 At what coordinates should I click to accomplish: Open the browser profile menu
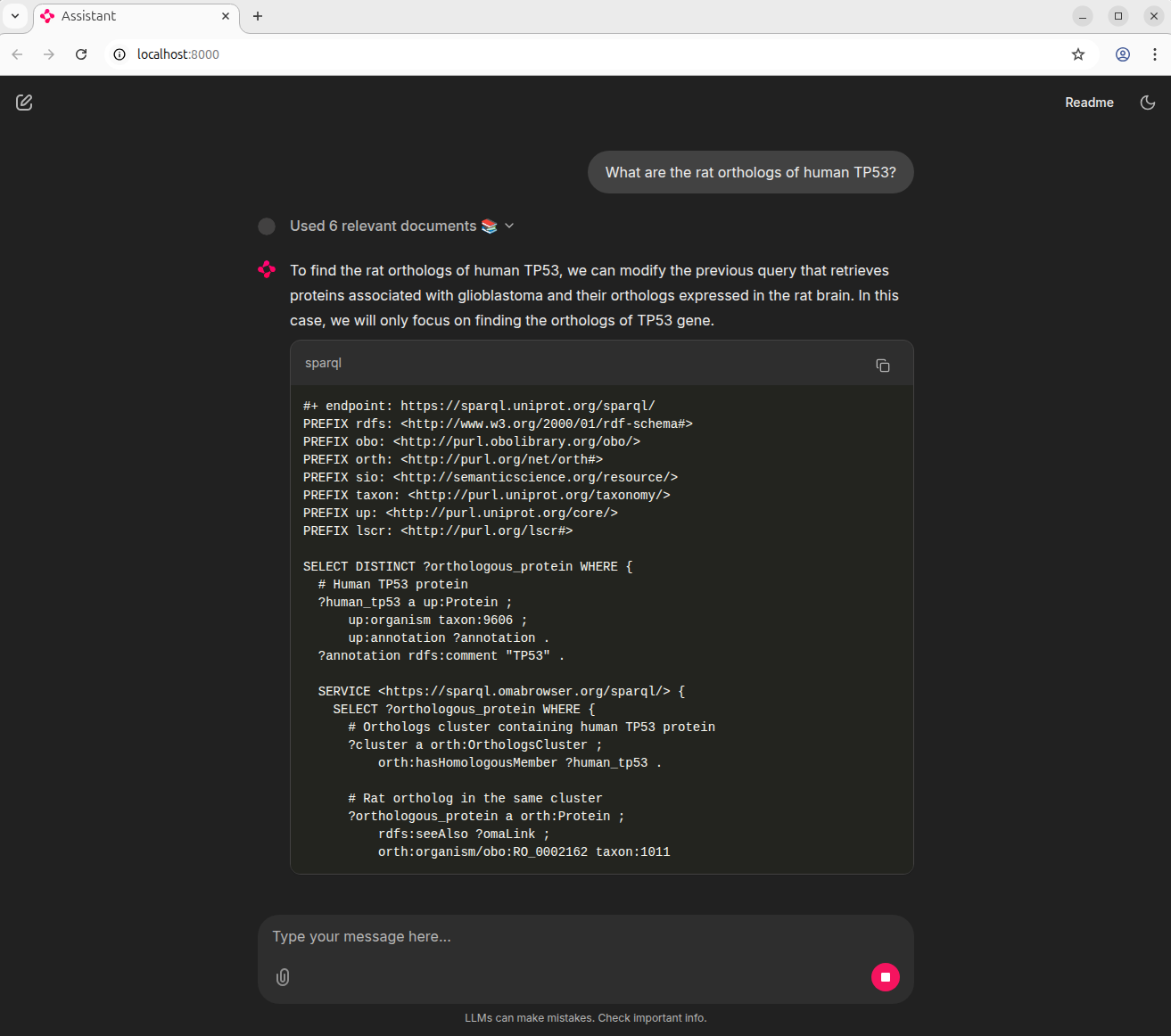pos(1122,54)
